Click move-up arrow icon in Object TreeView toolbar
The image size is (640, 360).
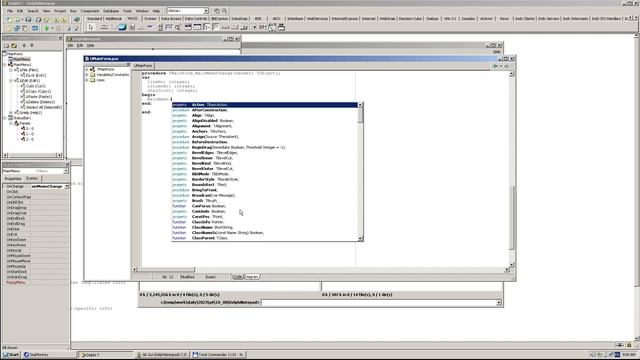coord(24,46)
